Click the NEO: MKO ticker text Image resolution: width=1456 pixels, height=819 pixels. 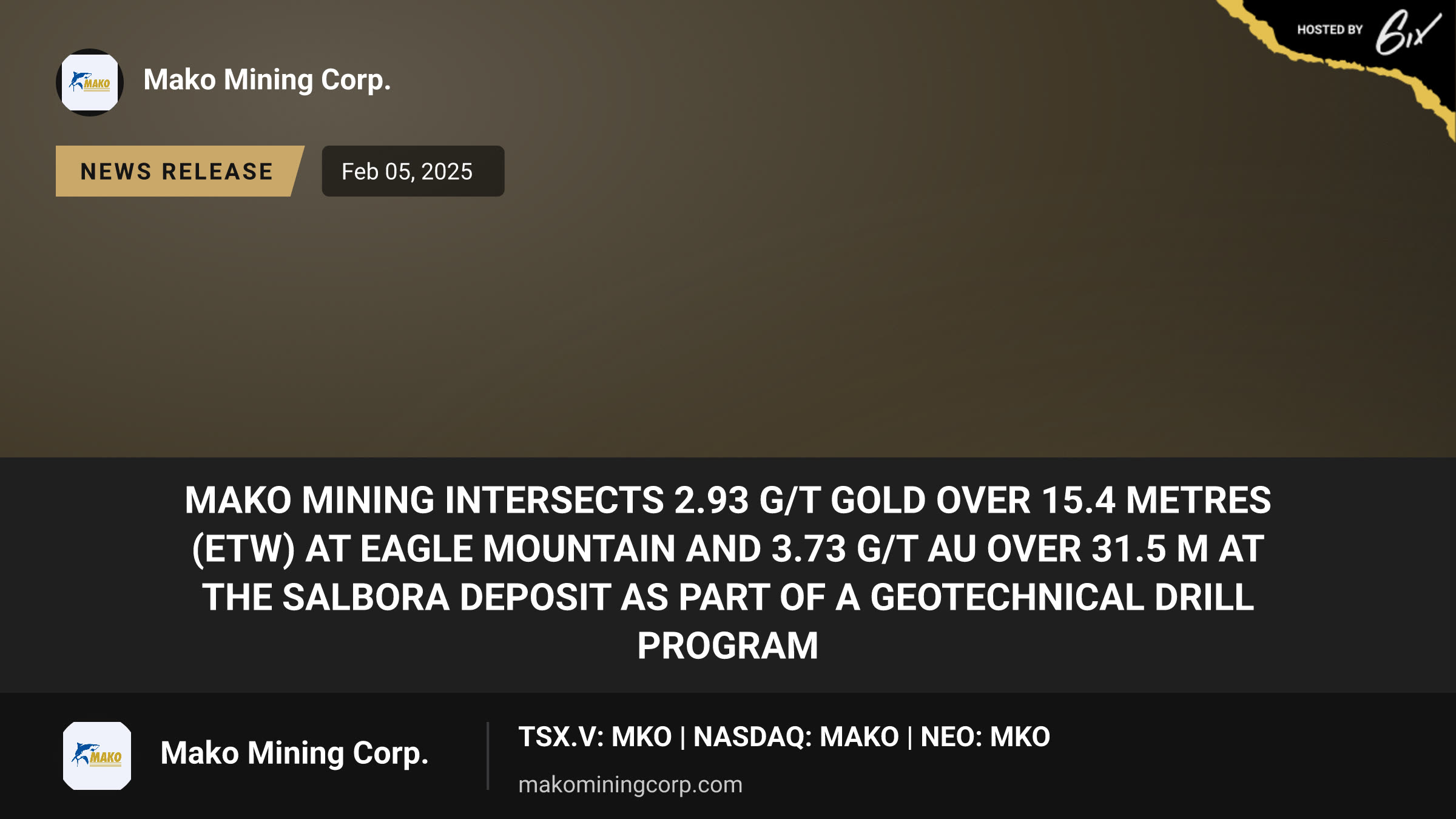click(985, 737)
